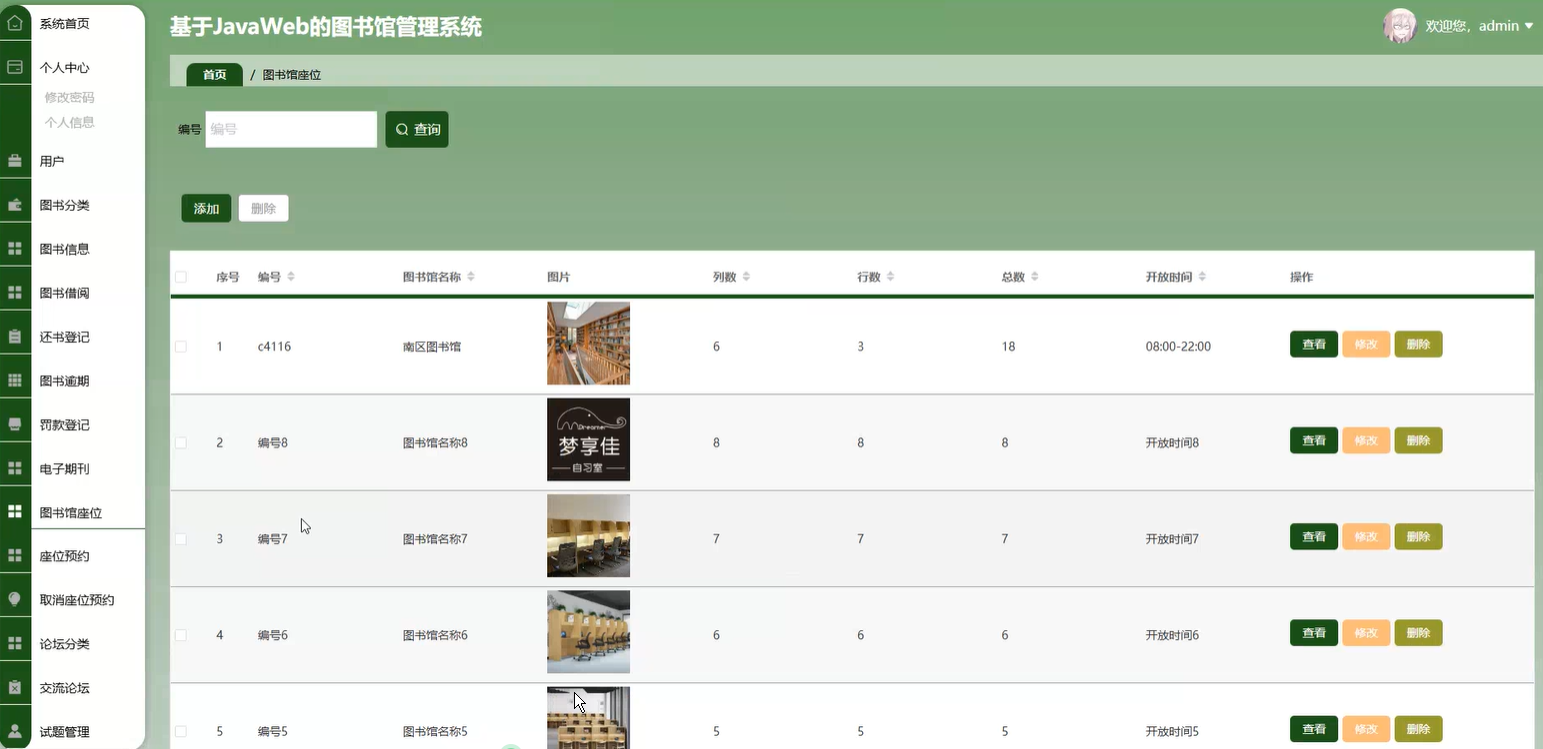Expand 个人中心 menu
Screen dimensions: 1543x749
(65, 67)
